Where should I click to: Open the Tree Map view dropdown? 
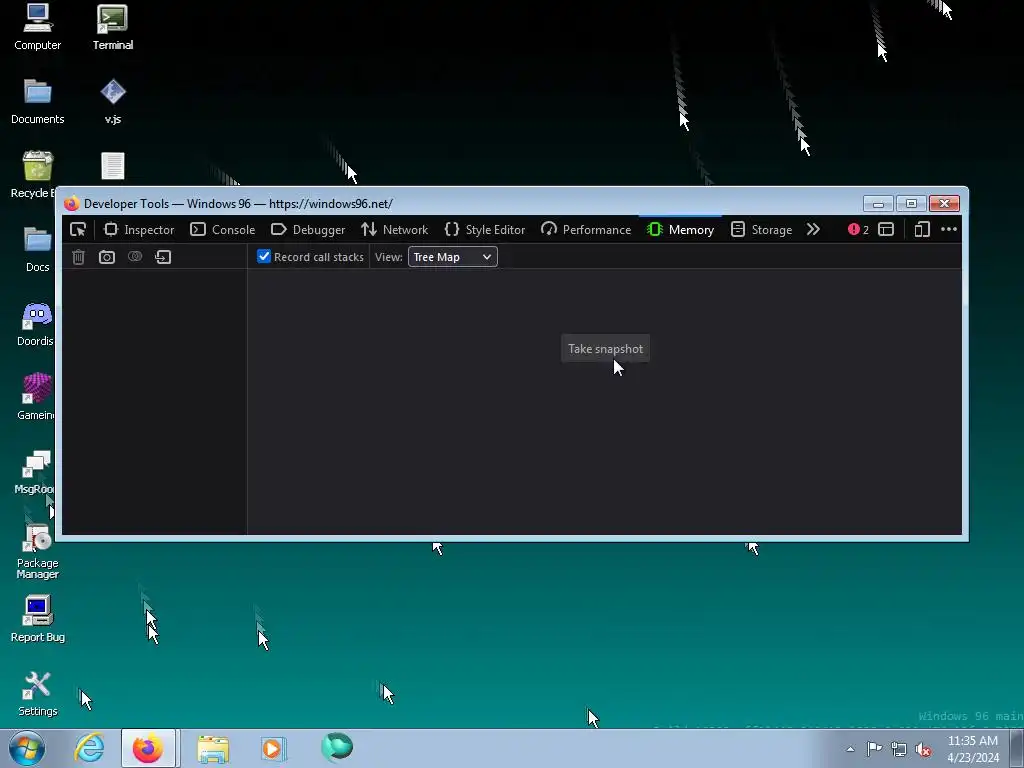tap(453, 257)
